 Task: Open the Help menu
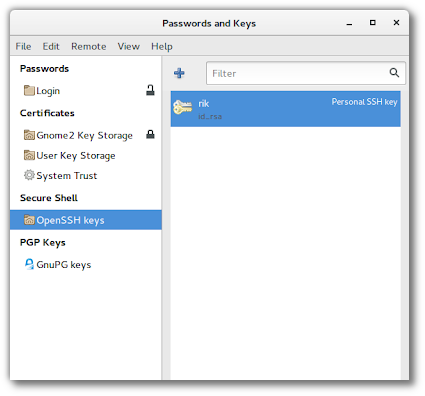click(162, 46)
